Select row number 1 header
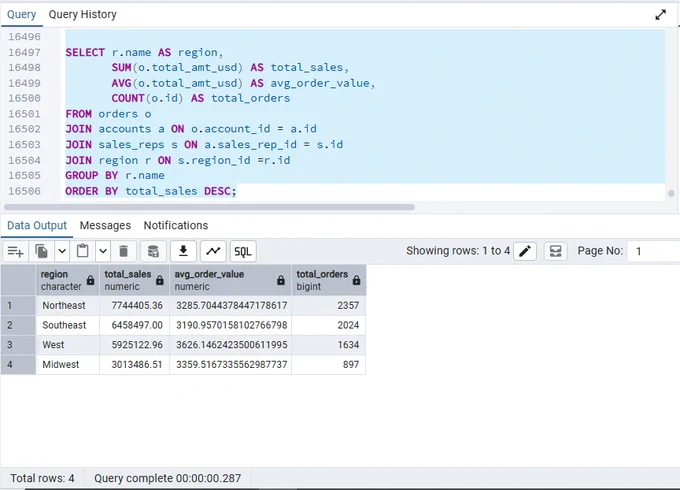The image size is (680, 490). coord(18,306)
